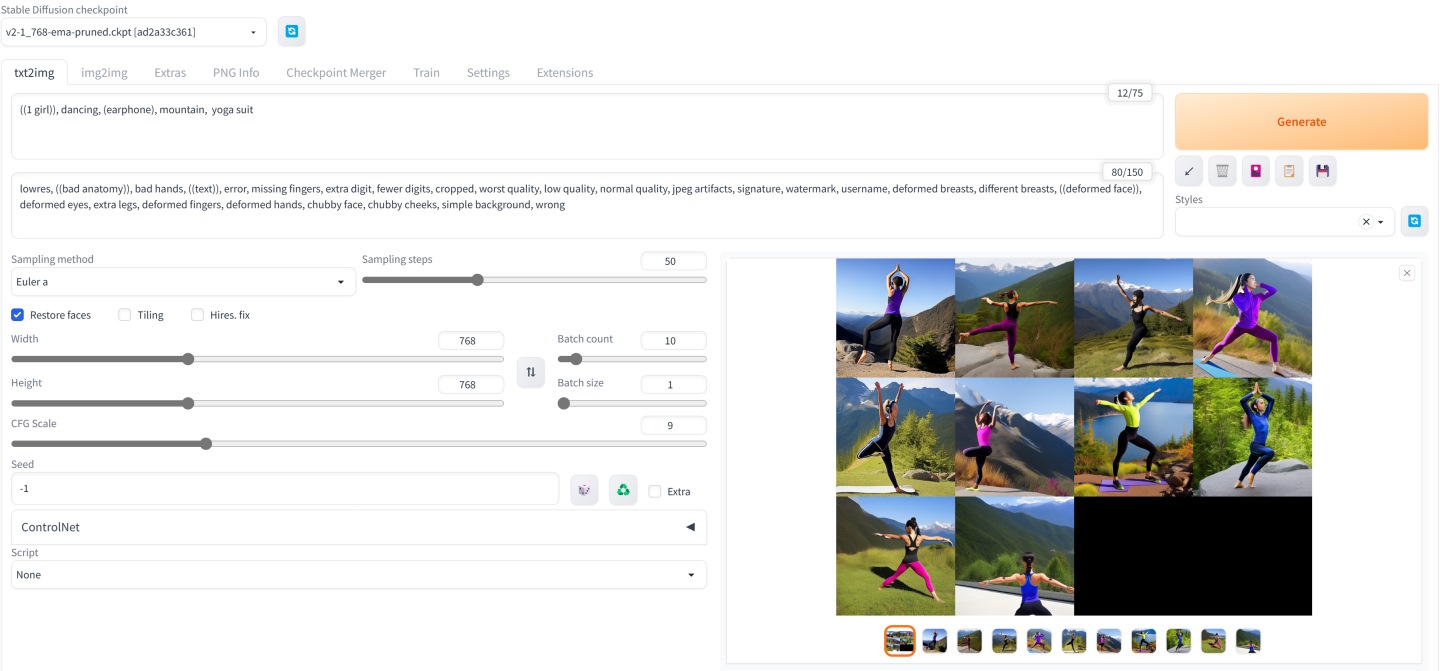
Task: Expand the ControlNet section
Action: coord(358,527)
